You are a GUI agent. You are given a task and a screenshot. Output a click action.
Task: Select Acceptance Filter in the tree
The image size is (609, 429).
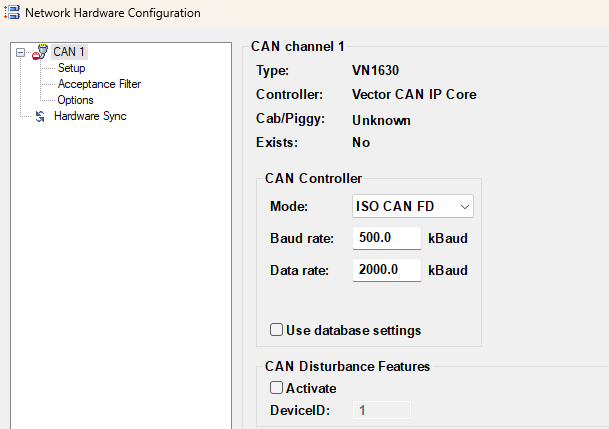99,84
